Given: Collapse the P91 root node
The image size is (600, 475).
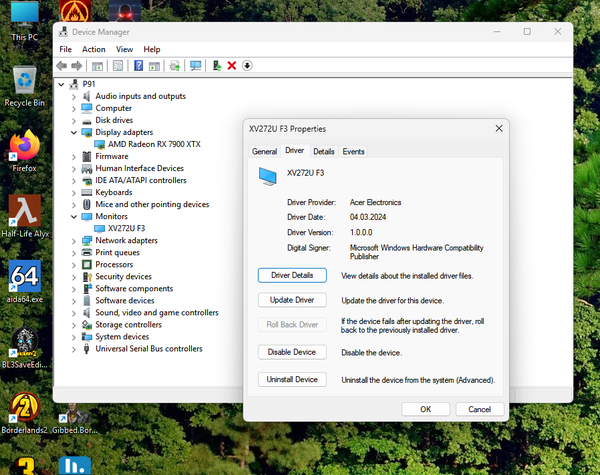Looking at the screenshot, I should click(61, 84).
